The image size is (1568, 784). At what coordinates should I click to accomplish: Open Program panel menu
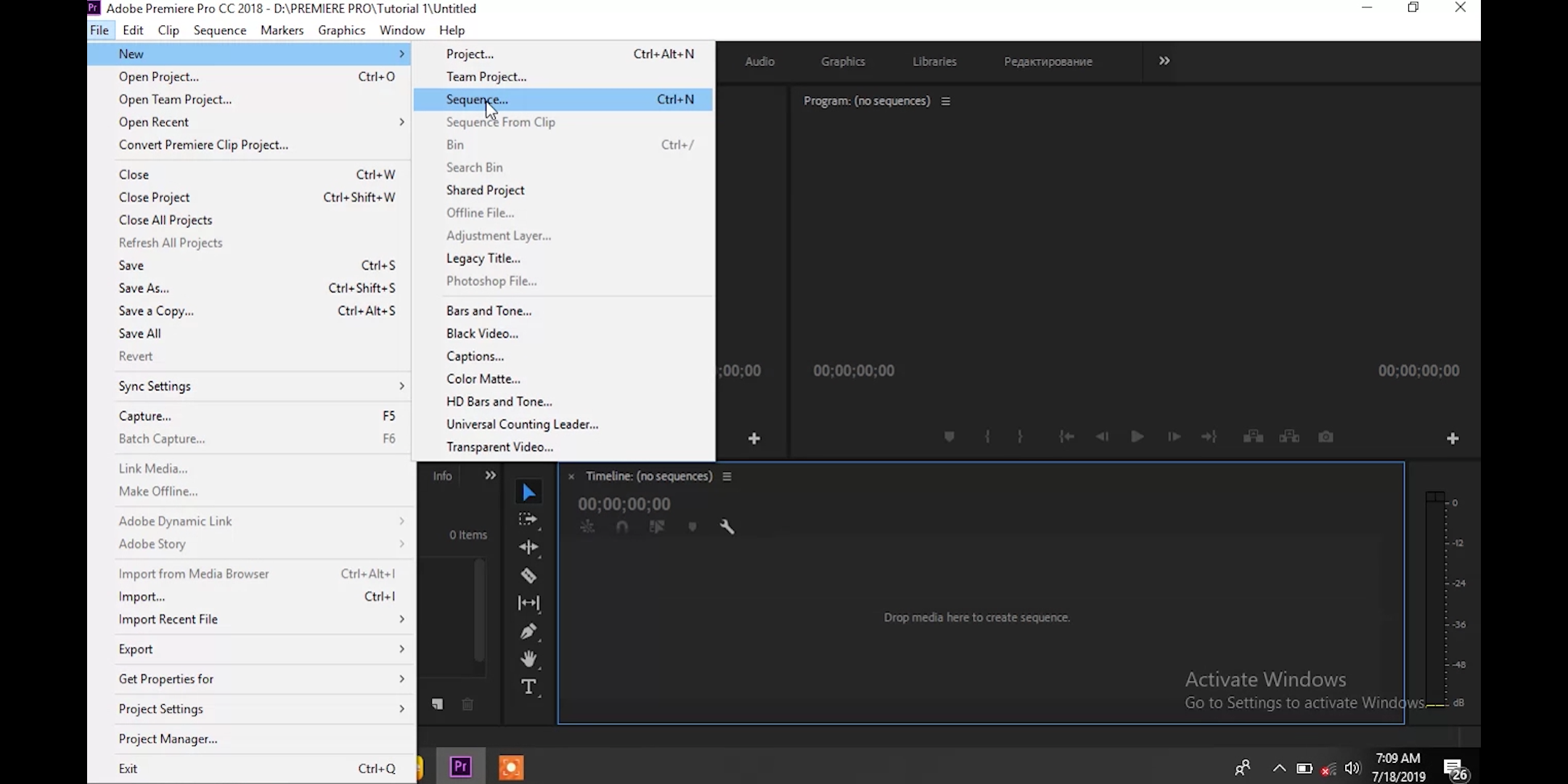coord(945,102)
